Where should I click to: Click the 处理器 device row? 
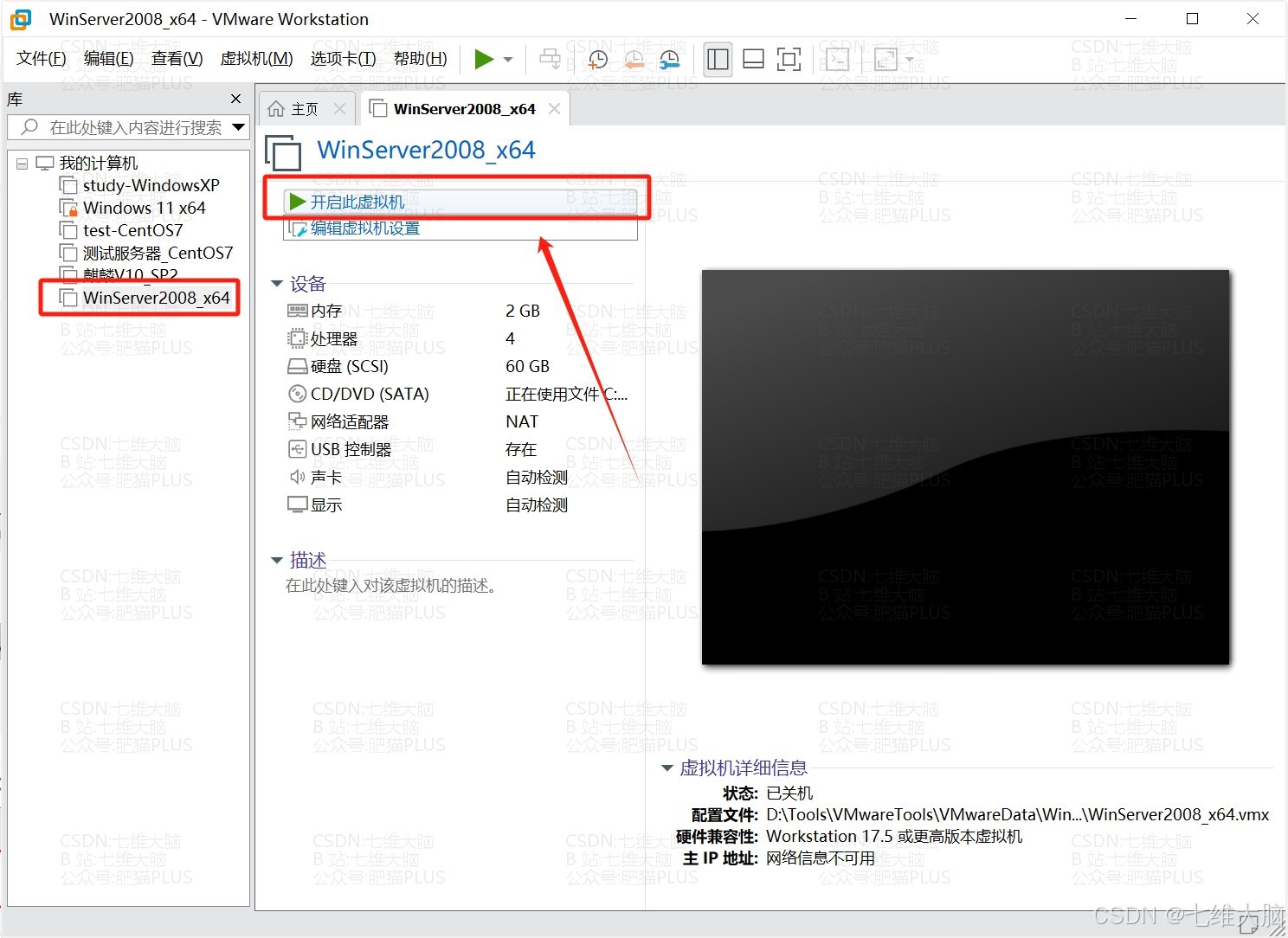click(459, 338)
